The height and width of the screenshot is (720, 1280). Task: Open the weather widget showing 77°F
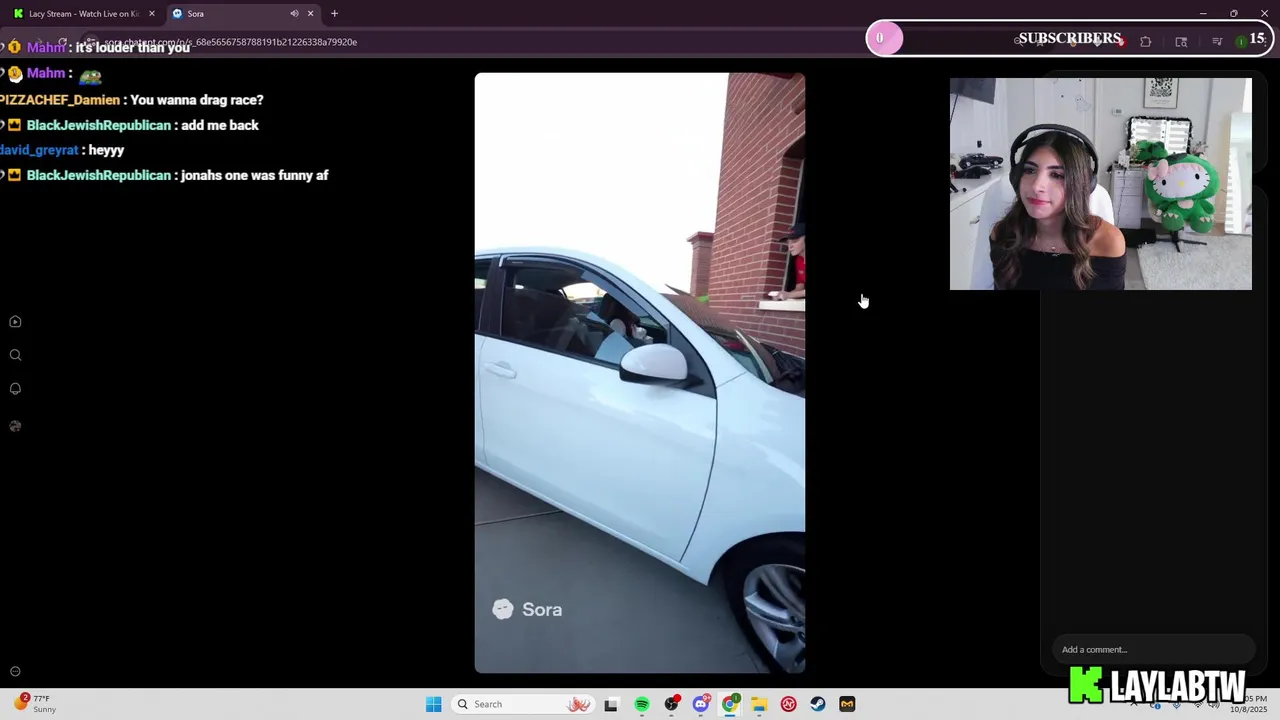tap(36, 704)
